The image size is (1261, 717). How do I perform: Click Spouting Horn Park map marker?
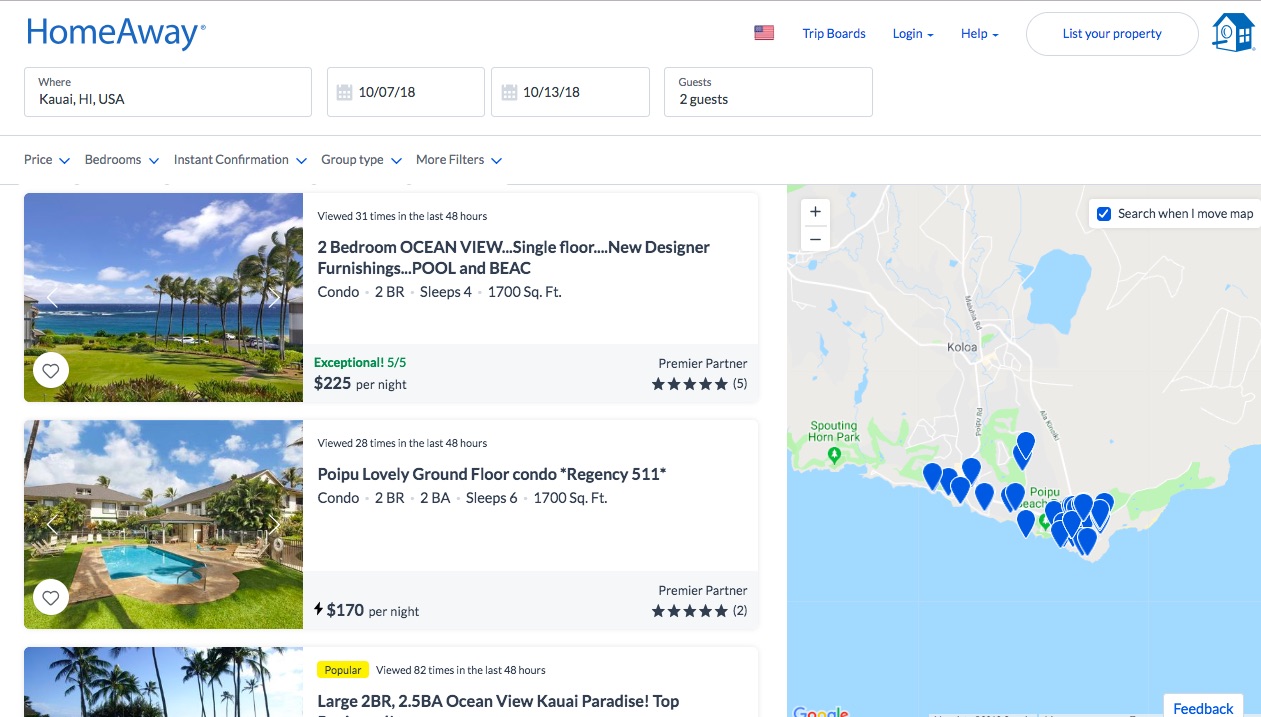tap(835, 455)
